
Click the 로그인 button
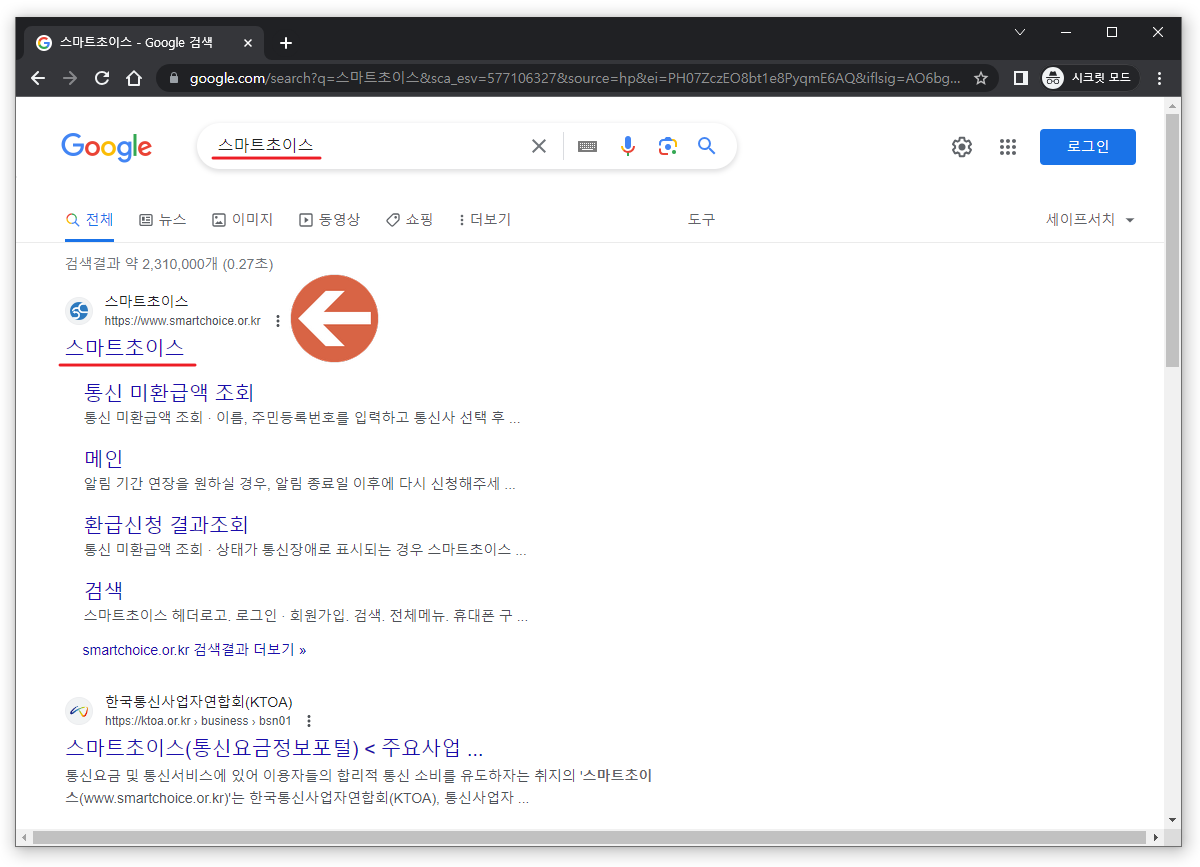(x=1088, y=147)
